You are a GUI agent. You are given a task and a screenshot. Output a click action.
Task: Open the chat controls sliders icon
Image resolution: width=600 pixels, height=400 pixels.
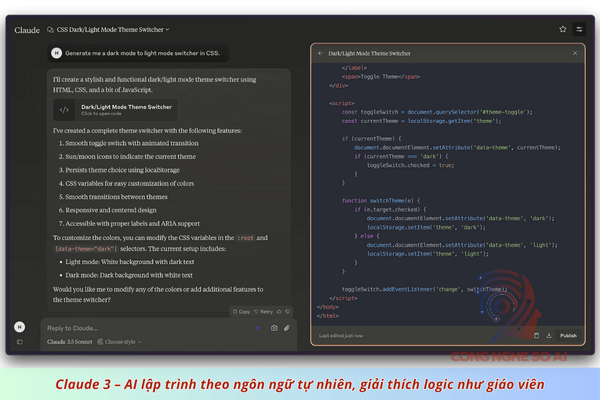coord(579,29)
